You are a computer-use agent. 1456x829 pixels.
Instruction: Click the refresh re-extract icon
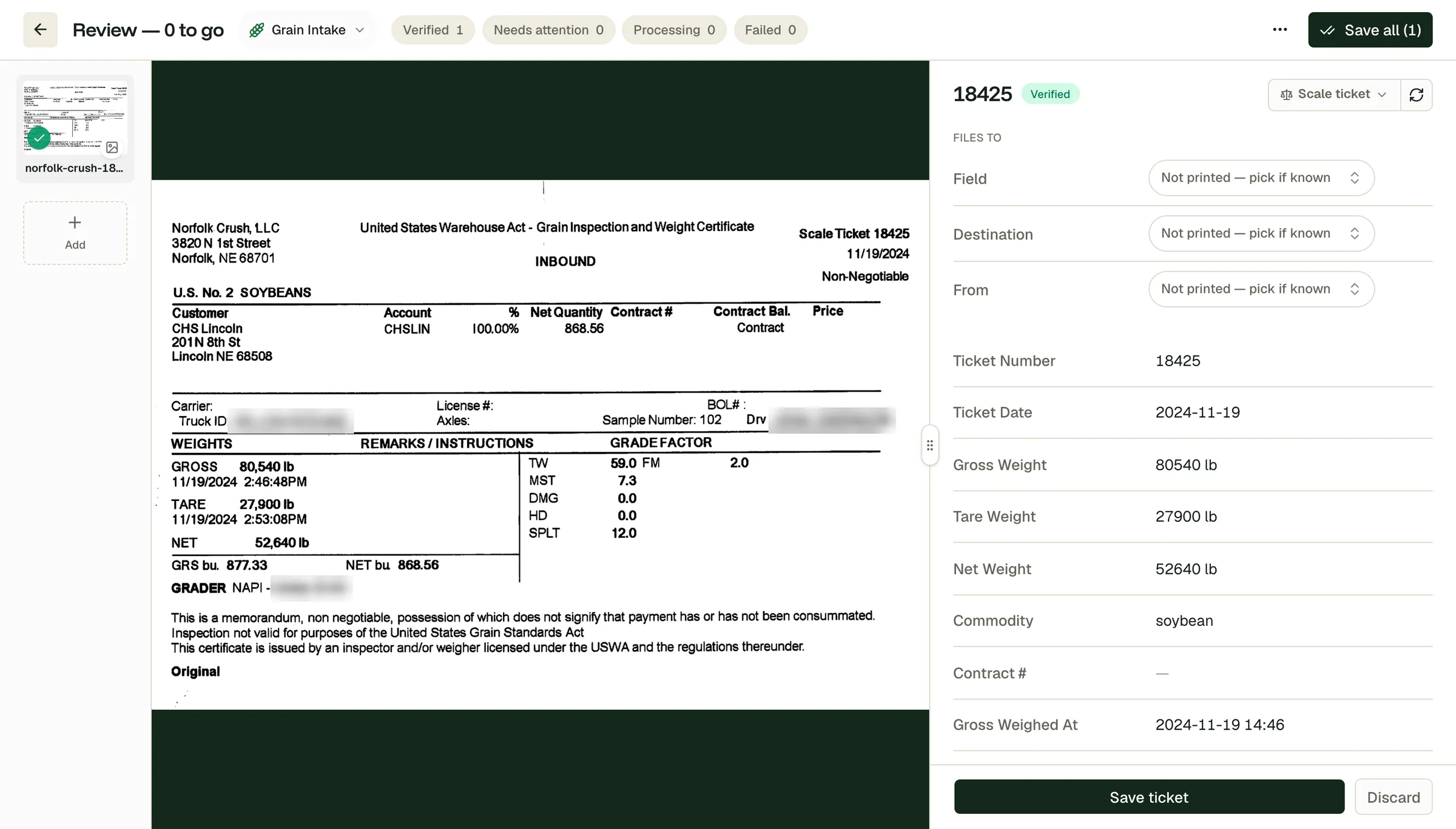tap(1417, 95)
